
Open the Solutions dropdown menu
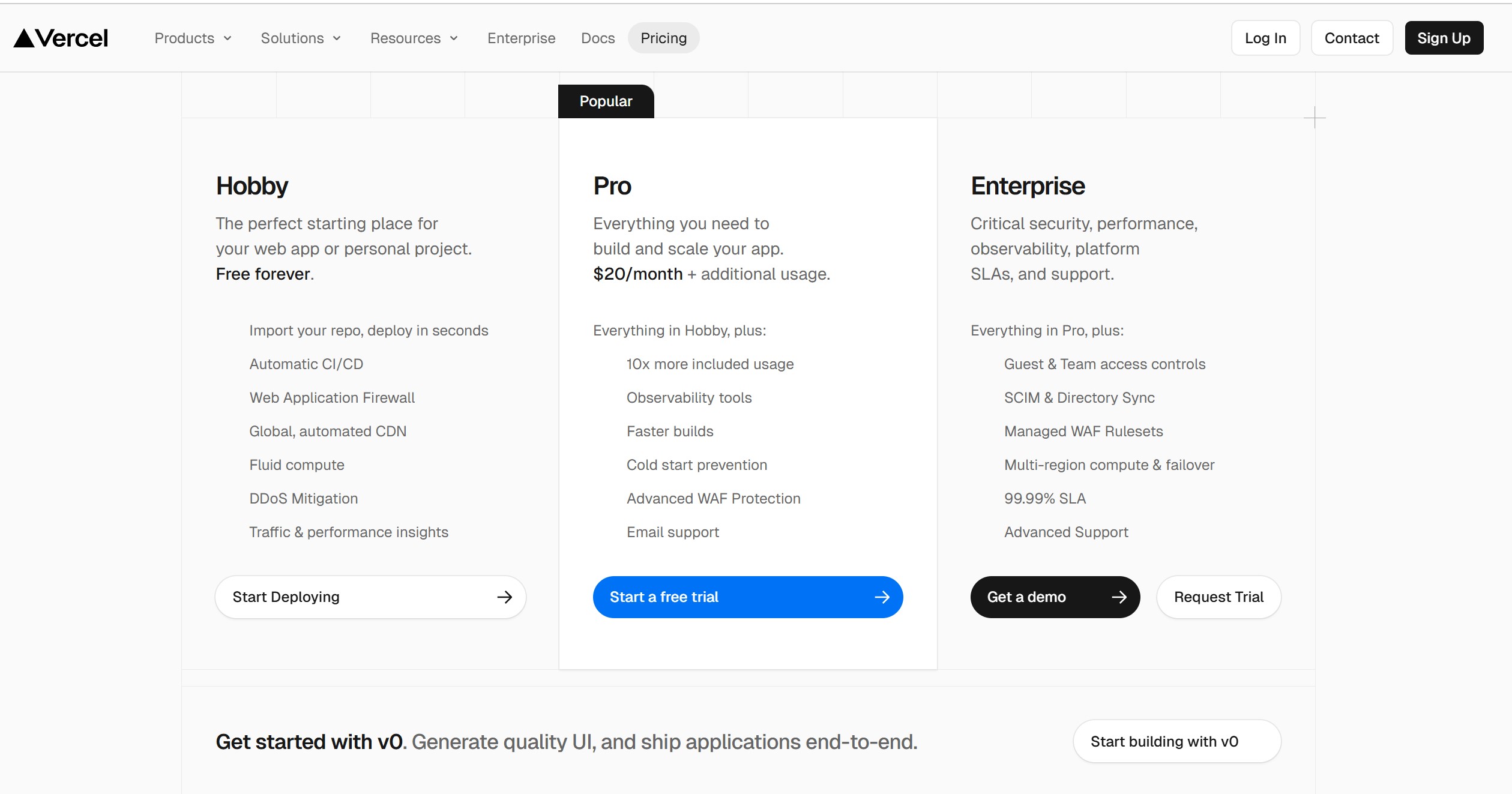(301, 38)
